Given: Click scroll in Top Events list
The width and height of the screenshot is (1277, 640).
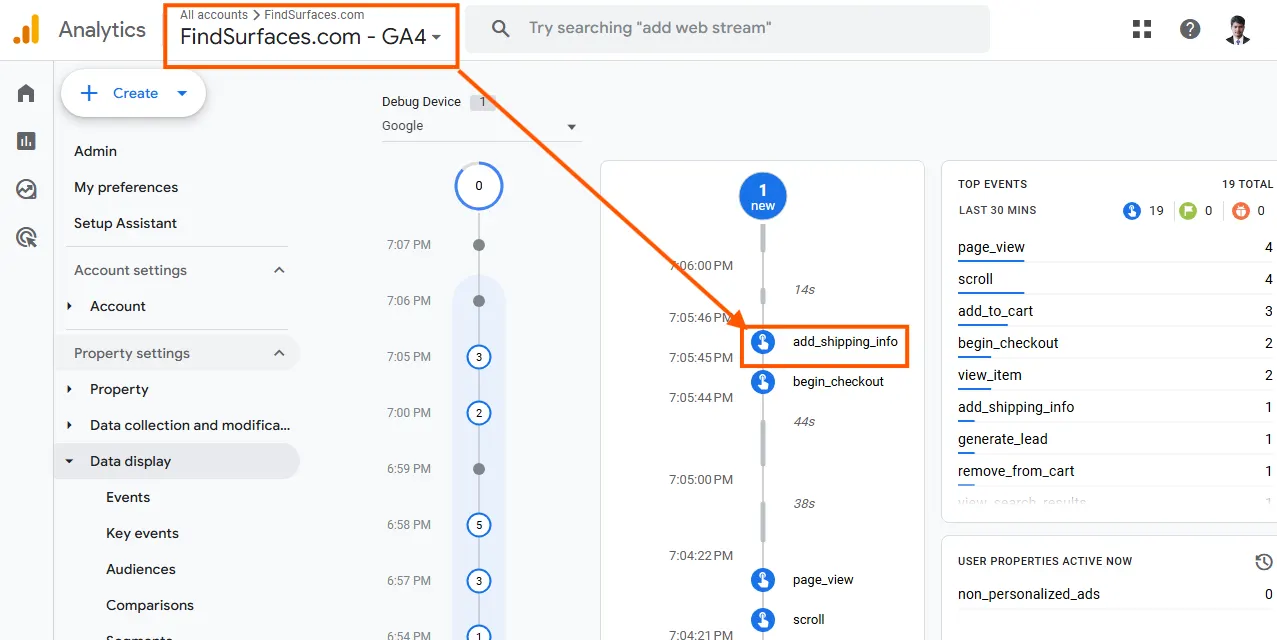Looking at the screenshot, I should click(x=975, y=279).
